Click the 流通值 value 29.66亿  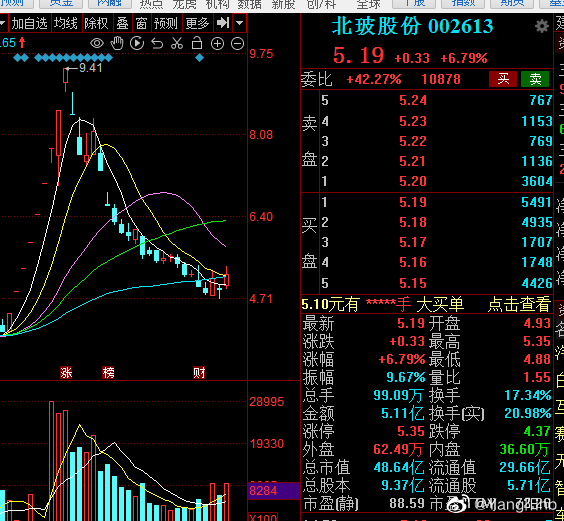tap(524, 467)
